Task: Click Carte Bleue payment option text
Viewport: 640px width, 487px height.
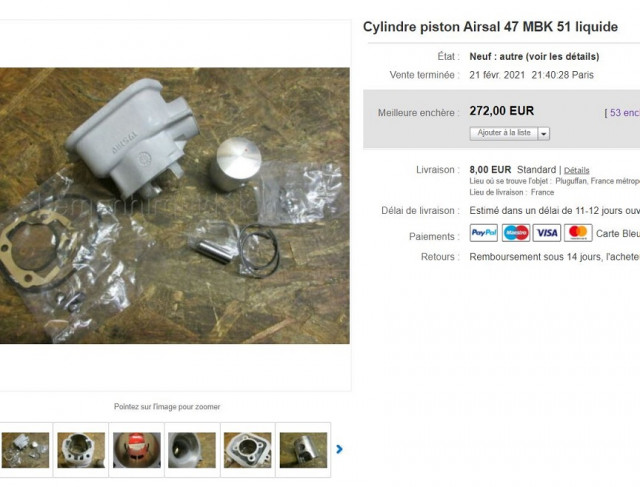Action: coord(618,233)
